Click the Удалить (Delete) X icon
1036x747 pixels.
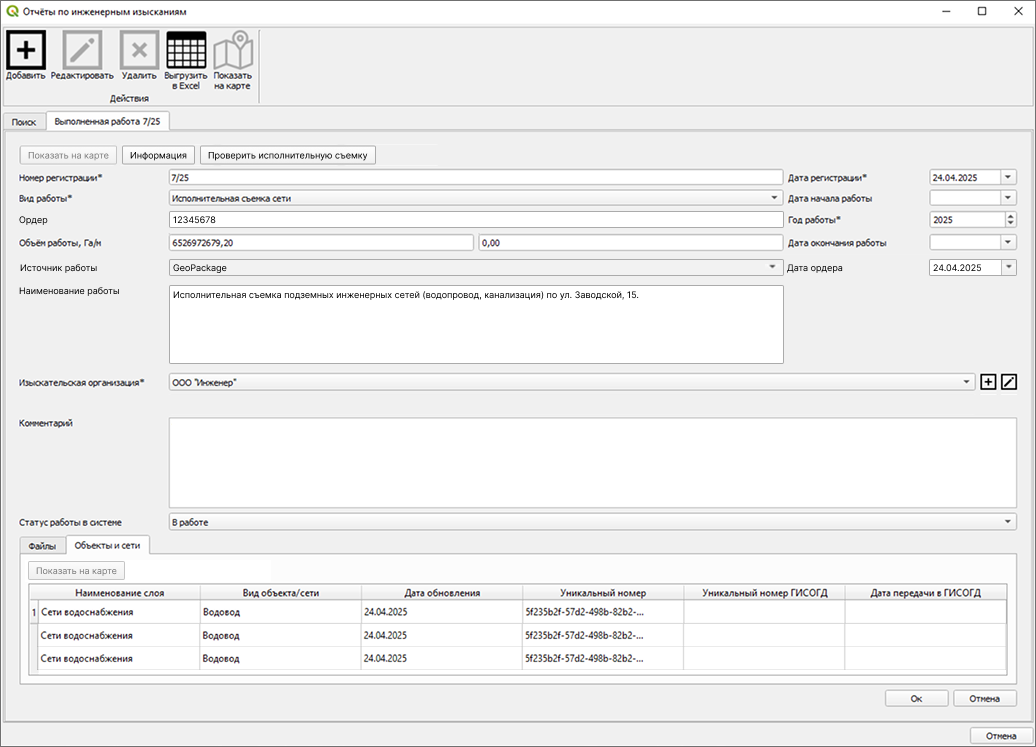pos(139,50)
